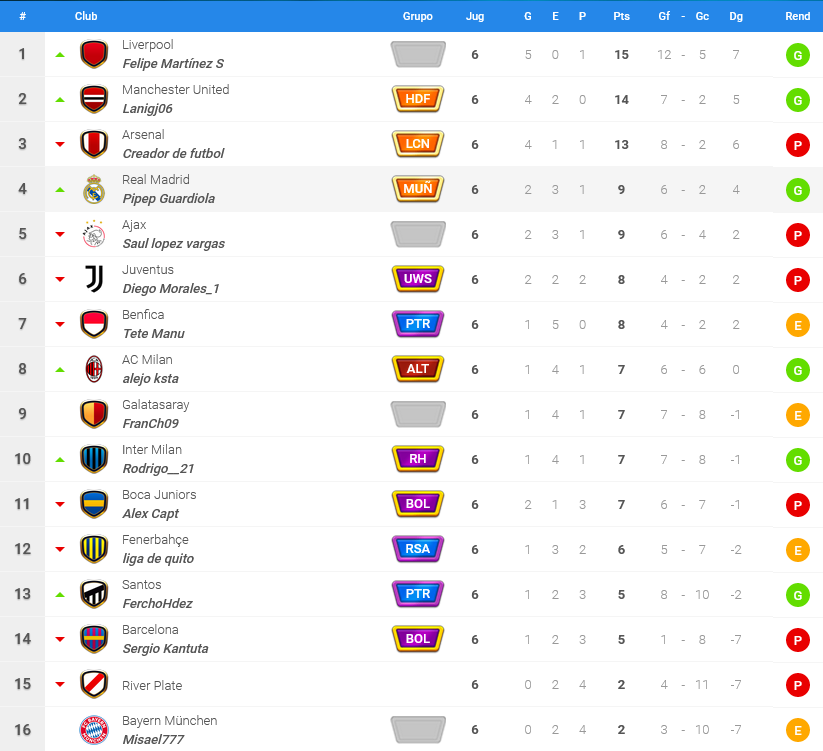This screenshot has height=751, width=823.
Task: Open the Real Madrid crest icon
Action: click(94, 189)
